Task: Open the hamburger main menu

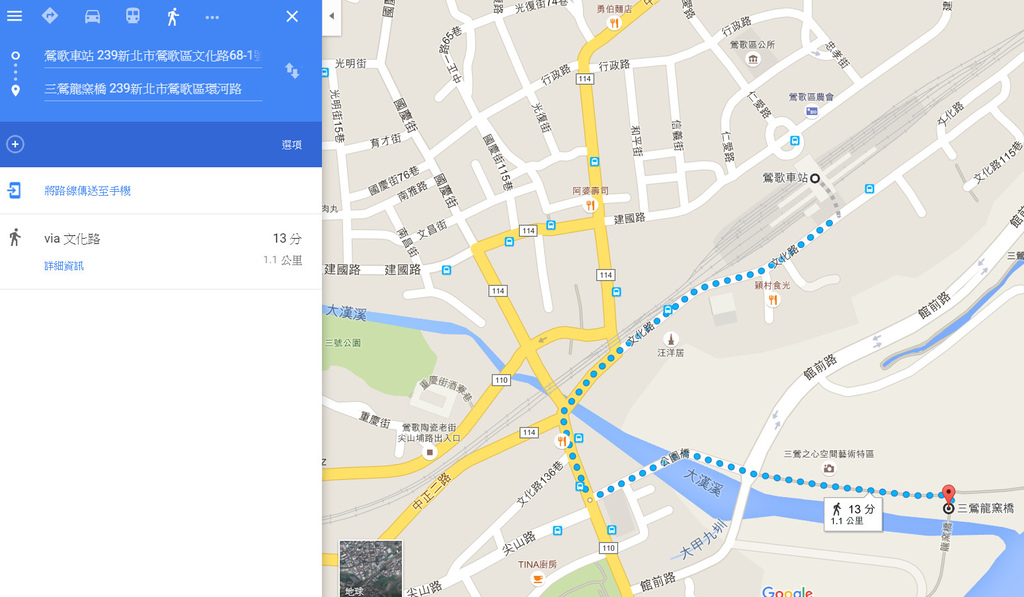Action: tap(15, 16)
